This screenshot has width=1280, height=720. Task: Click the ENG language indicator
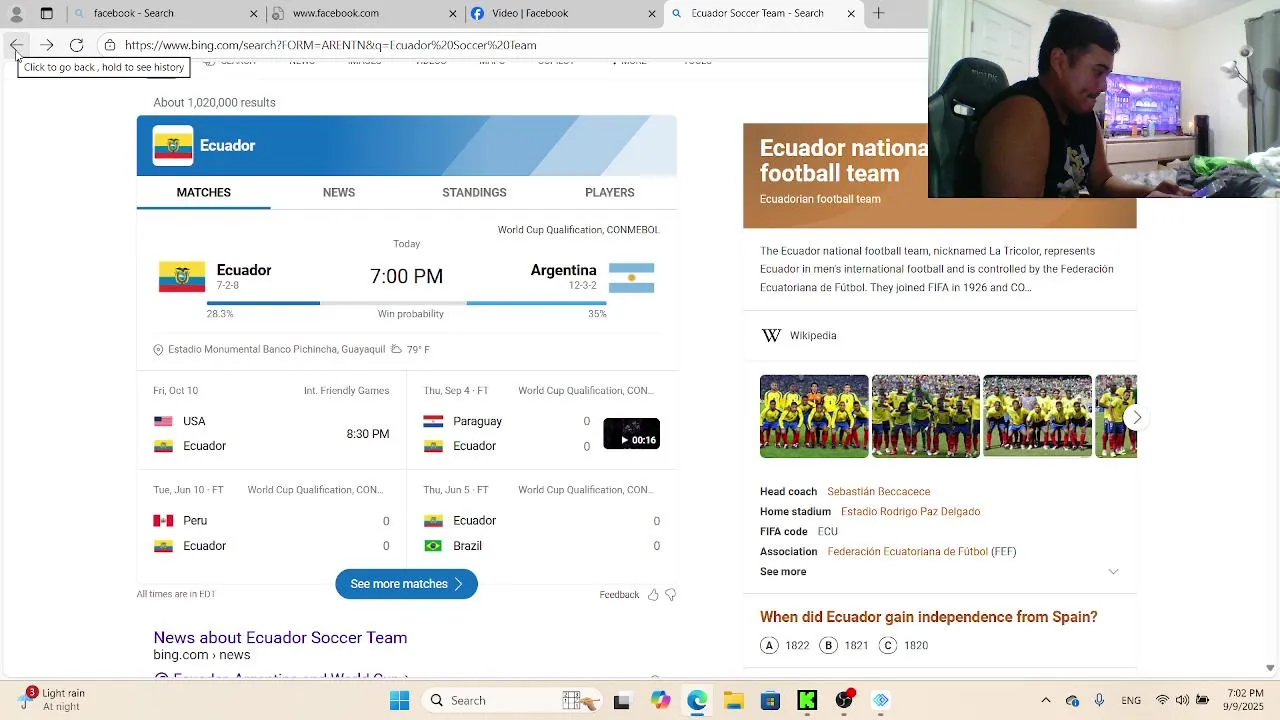[1131, 700]
